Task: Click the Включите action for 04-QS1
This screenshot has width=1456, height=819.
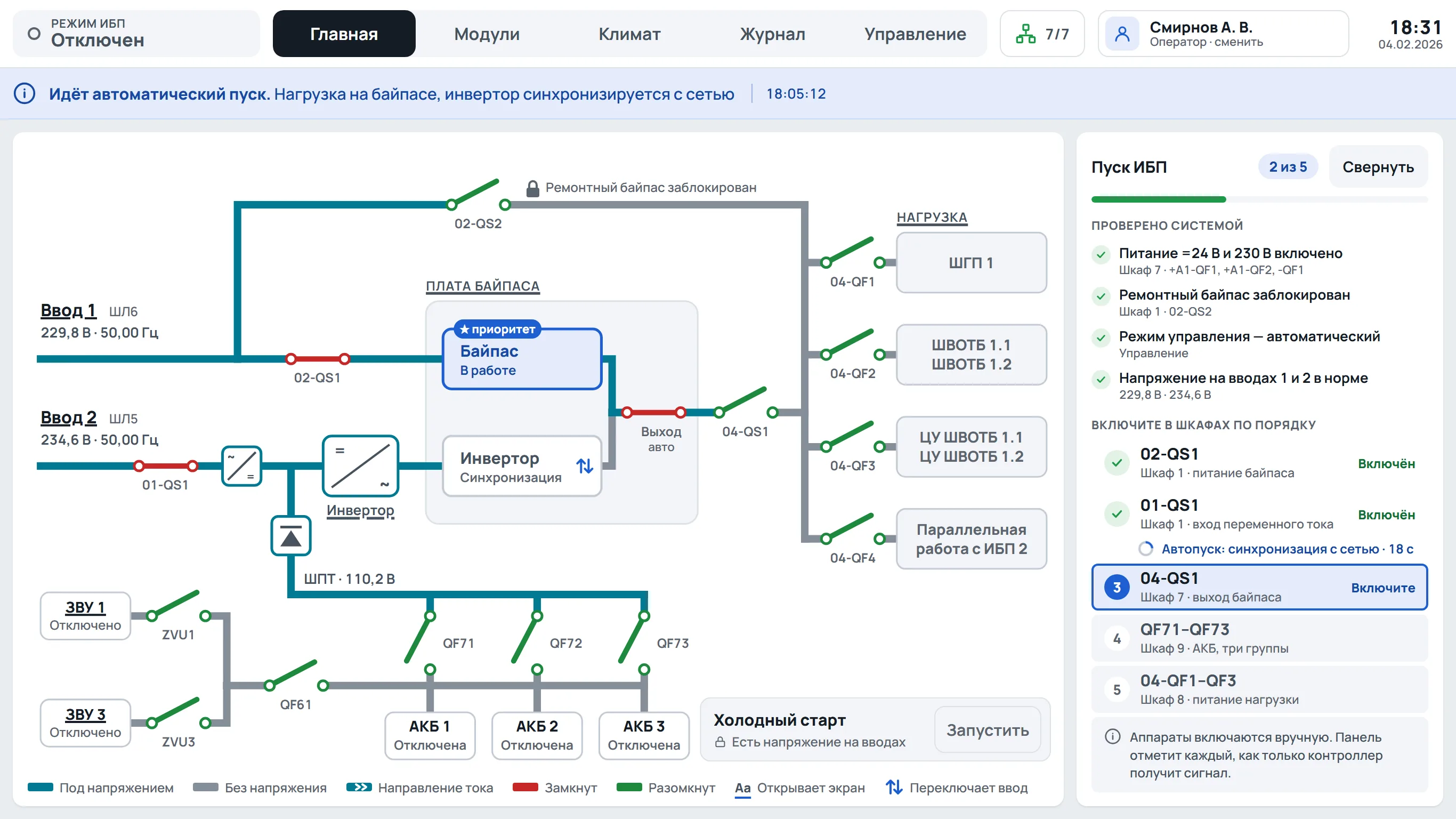Action: click(x=1382, y=588)
